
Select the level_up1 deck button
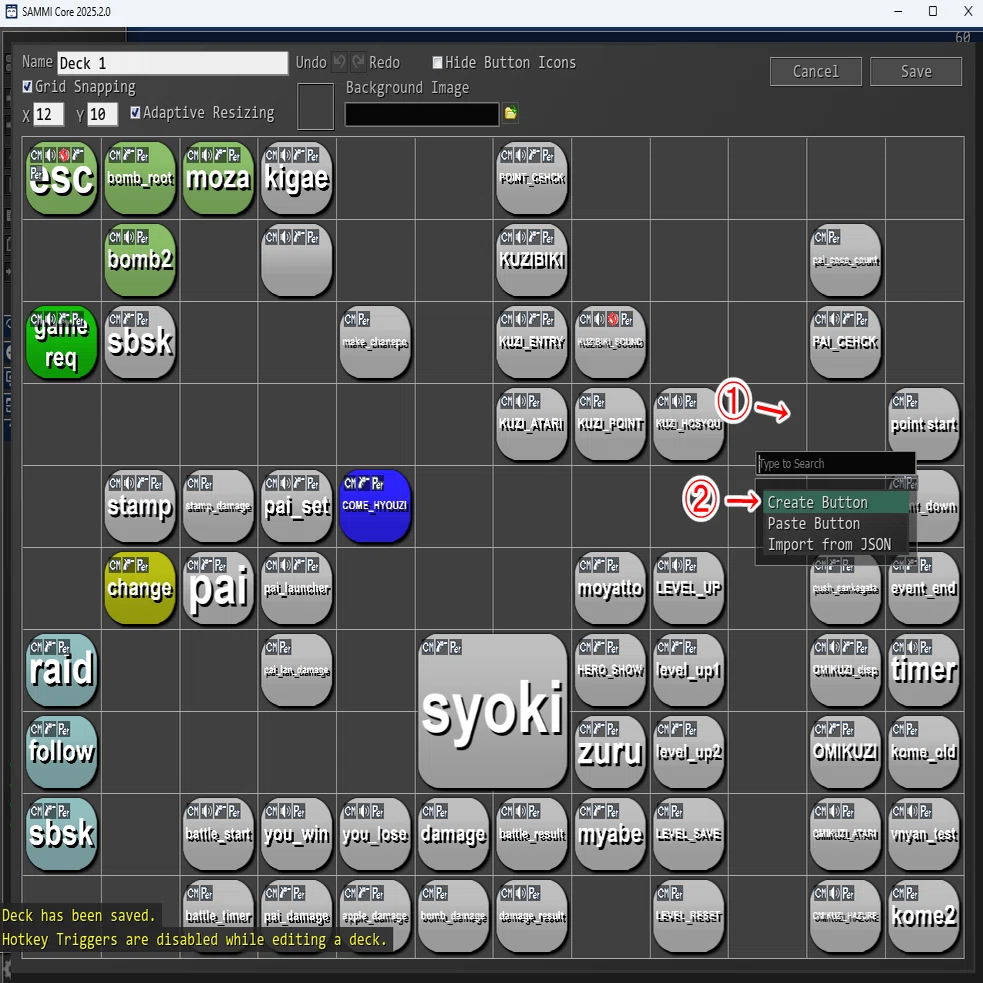point(688,670)
